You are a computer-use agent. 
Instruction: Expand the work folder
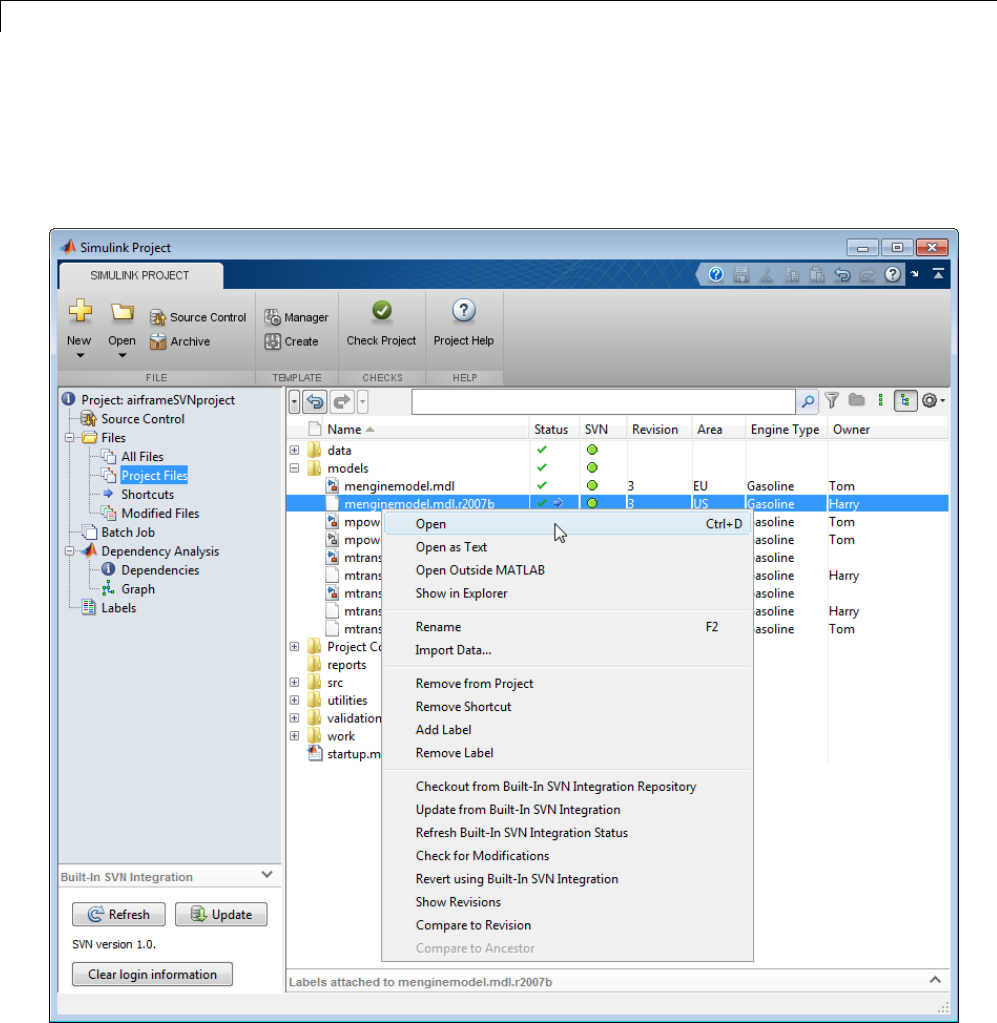(294, 736)
